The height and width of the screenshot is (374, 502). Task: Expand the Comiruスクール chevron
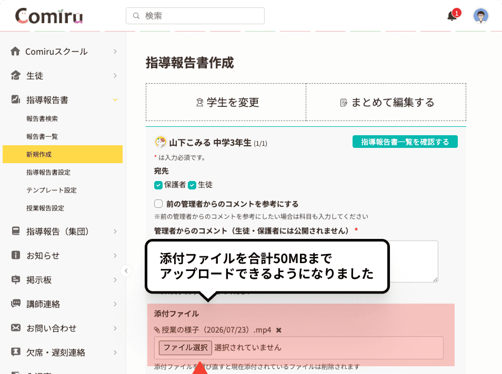pos(115,51)
